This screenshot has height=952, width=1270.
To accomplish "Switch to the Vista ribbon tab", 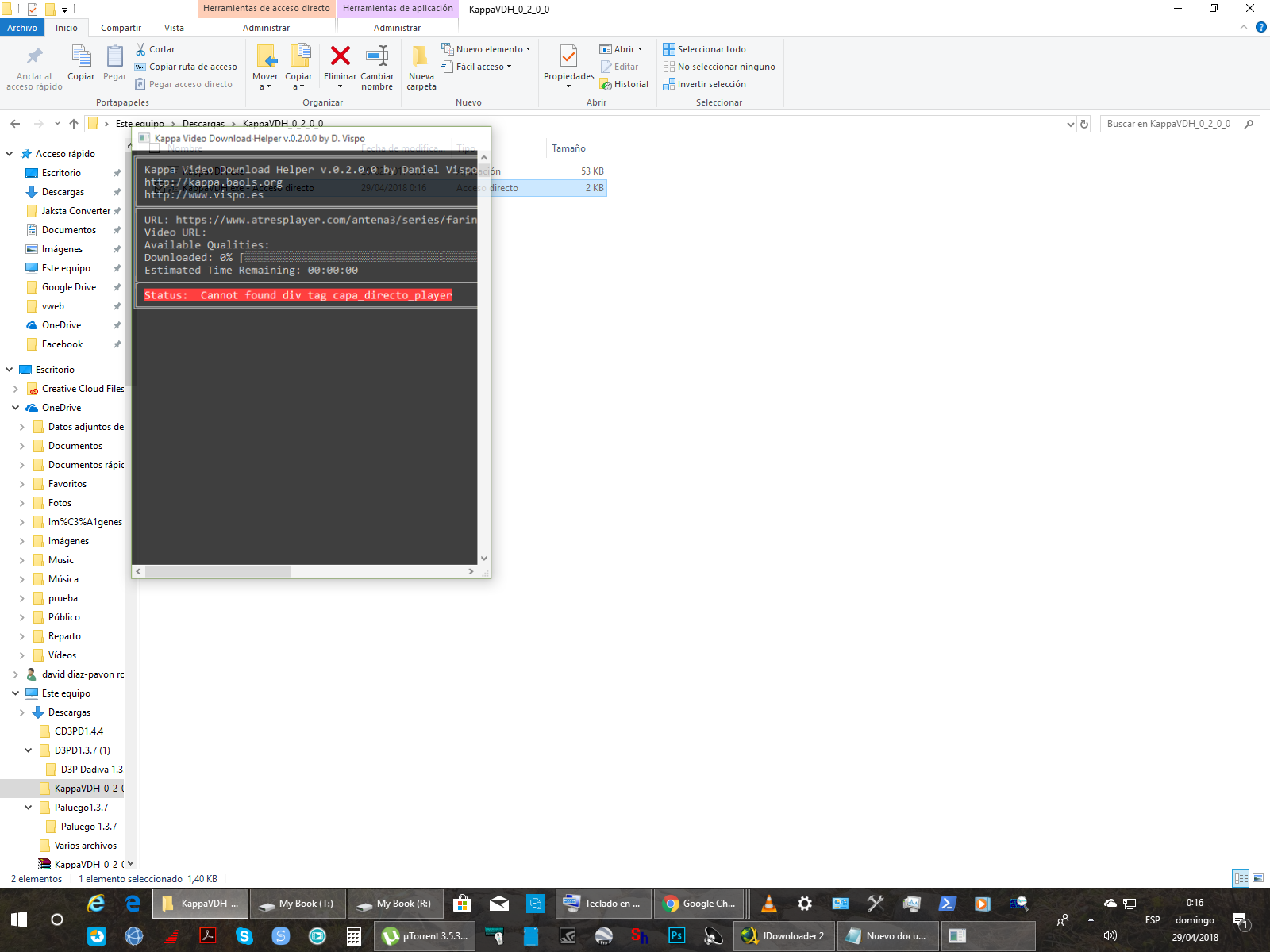I will point(174,28).
